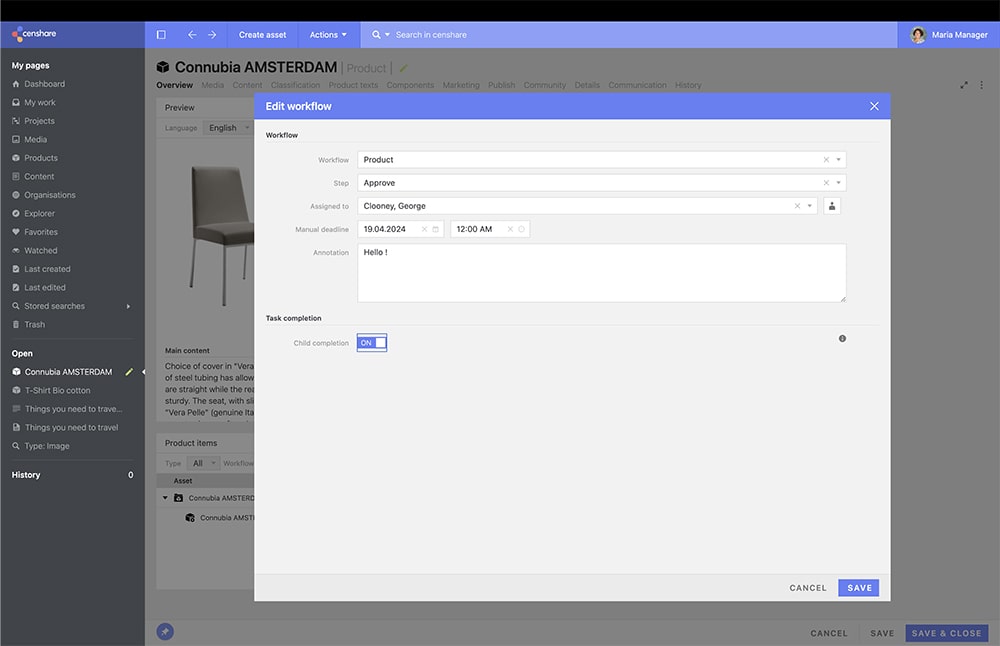Open Explorer in sidebar
This screenshot has height=646, width=1000.
click(40, 214)
